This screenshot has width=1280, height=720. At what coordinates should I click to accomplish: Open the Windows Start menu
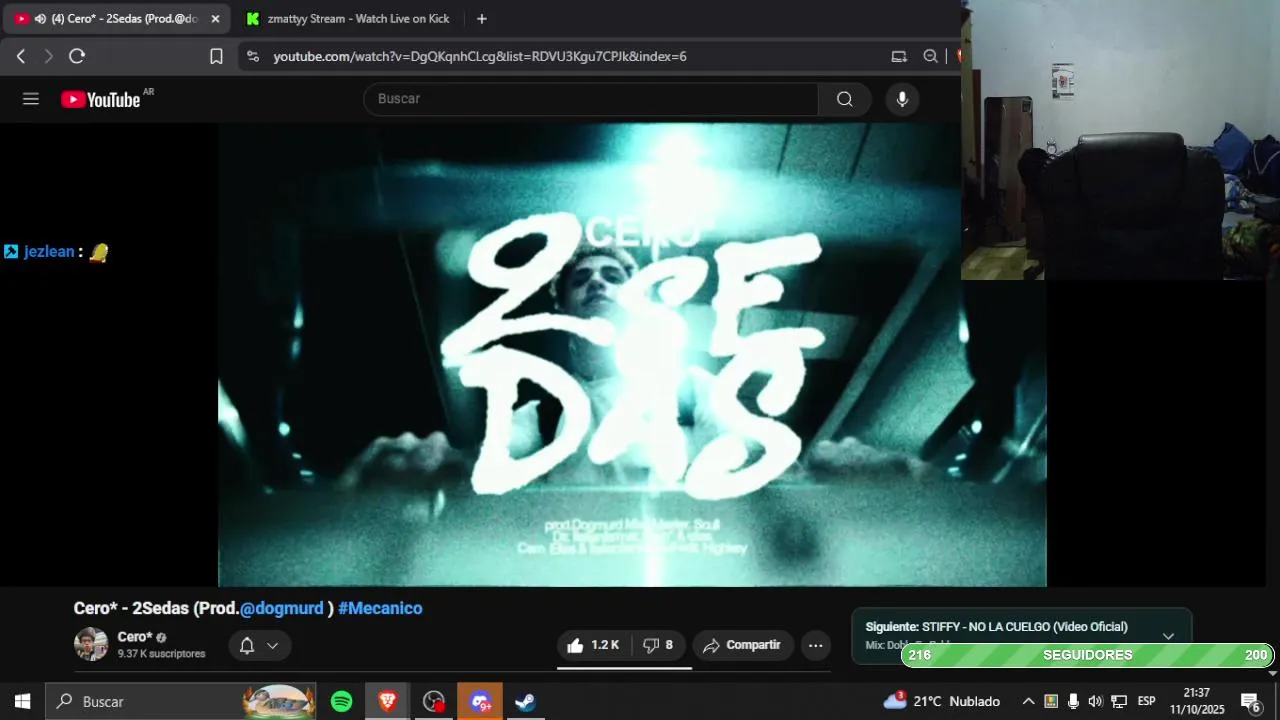pos(22,702)
